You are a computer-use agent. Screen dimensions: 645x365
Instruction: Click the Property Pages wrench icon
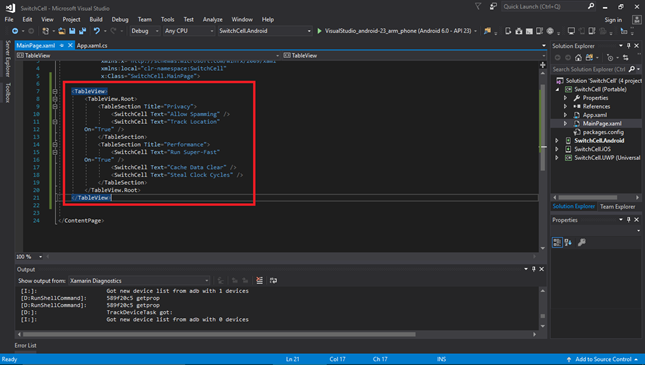[x=582, y=242]
